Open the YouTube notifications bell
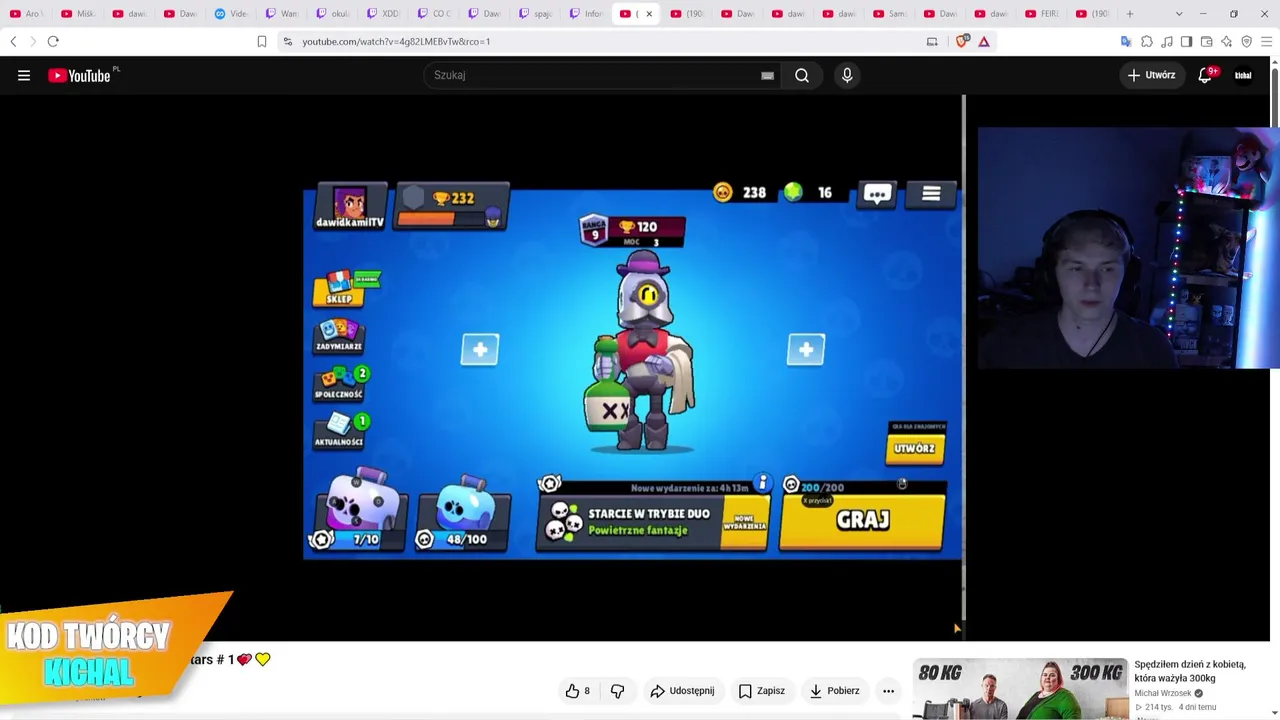 [x=1205, y=75]
